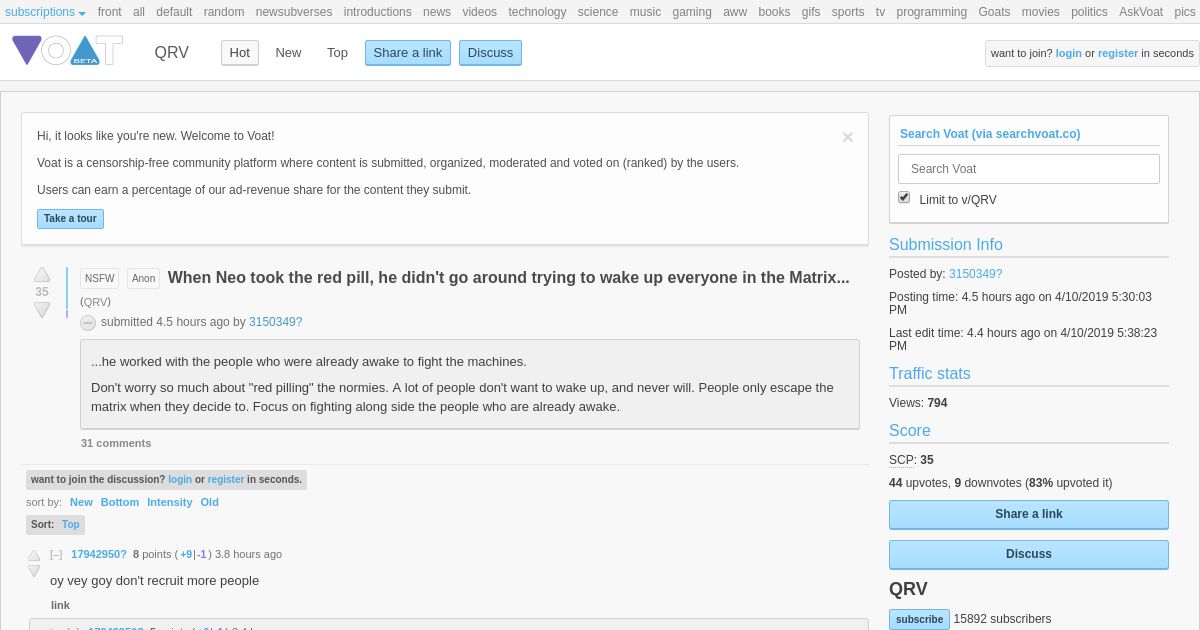Image resolution: width=1200 pixels, height=630 pixels.
Task: Open newsubverses in top navigation
Action: [294, 12]
